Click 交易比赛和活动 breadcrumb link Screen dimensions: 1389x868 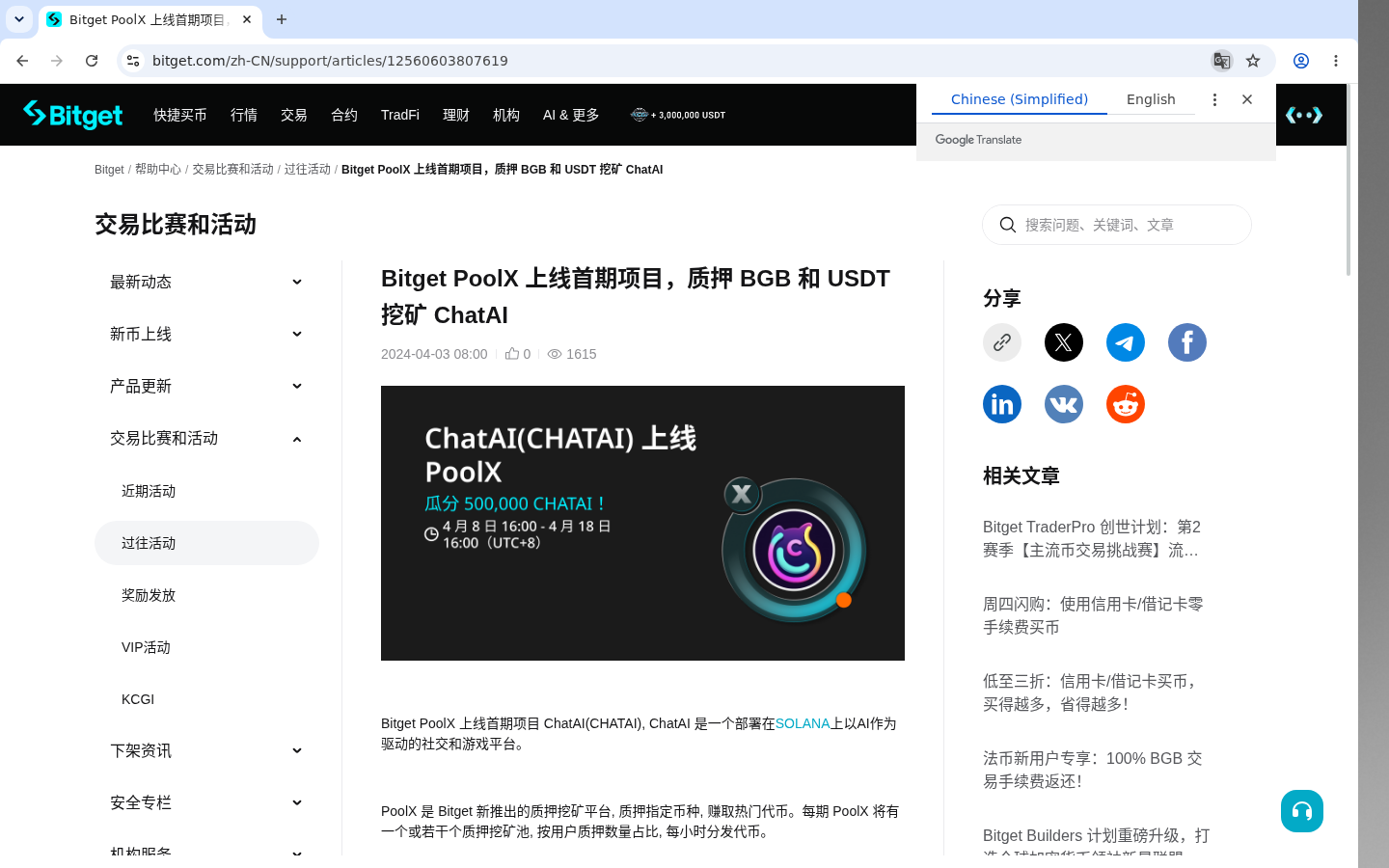tap(232, 170)
